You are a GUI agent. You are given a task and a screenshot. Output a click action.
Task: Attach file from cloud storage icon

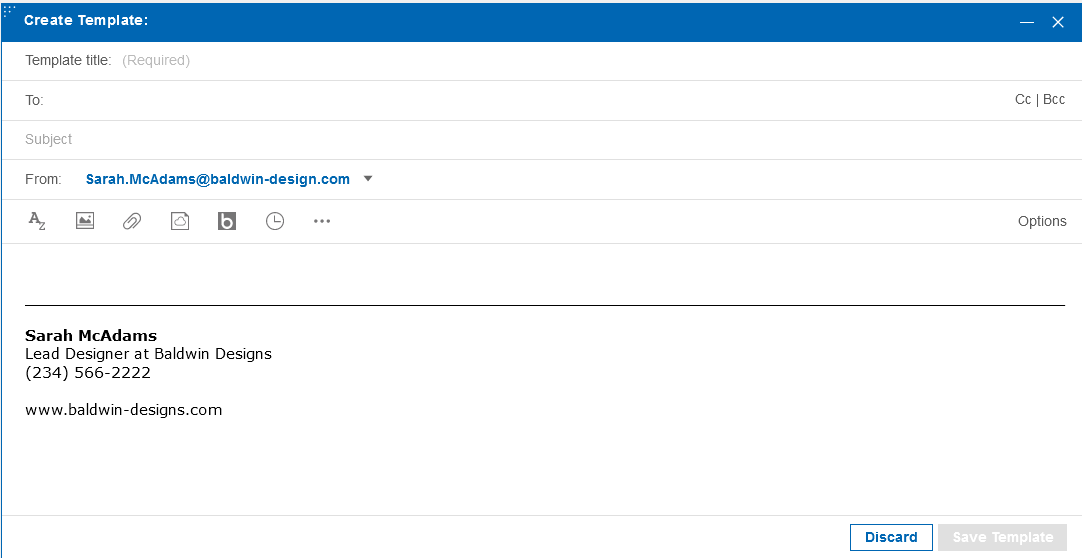tap(179, 221)
